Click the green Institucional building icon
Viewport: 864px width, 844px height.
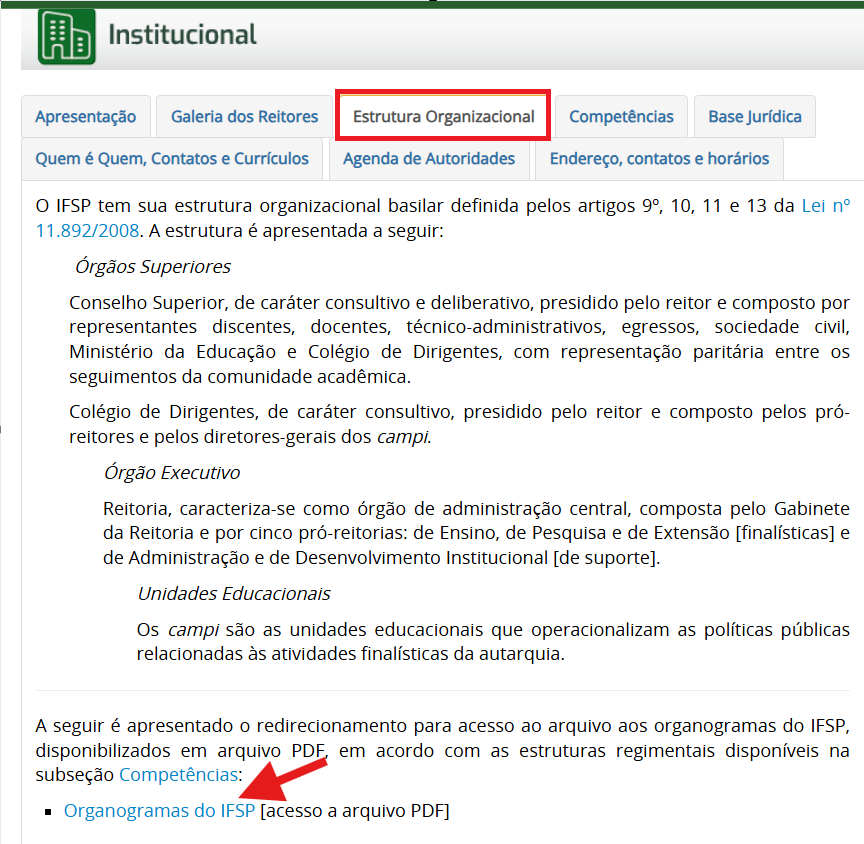[67, 36]
